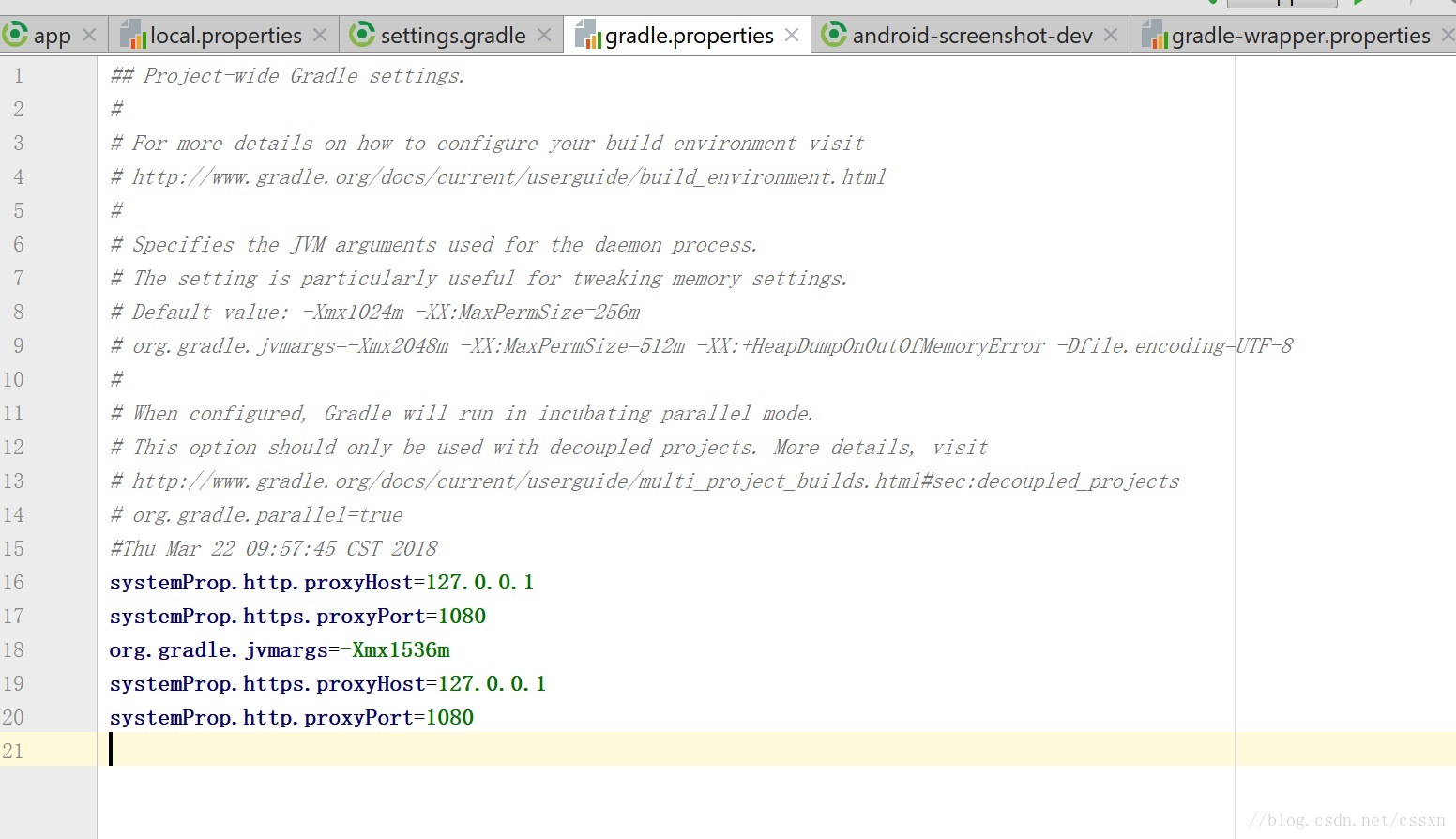Click the file icon on gradle-wrapper.properties tab

coord(1154,36)
